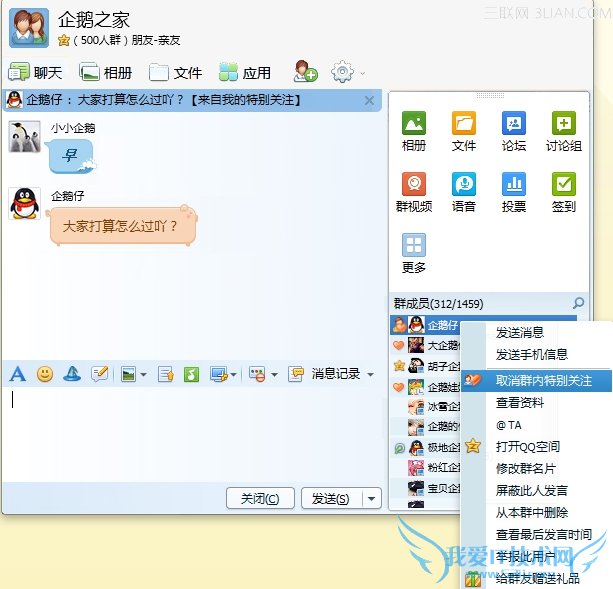Expand the message blocking dropdown arrow
This screenshot has width=613, height=589.
[274, 375]
